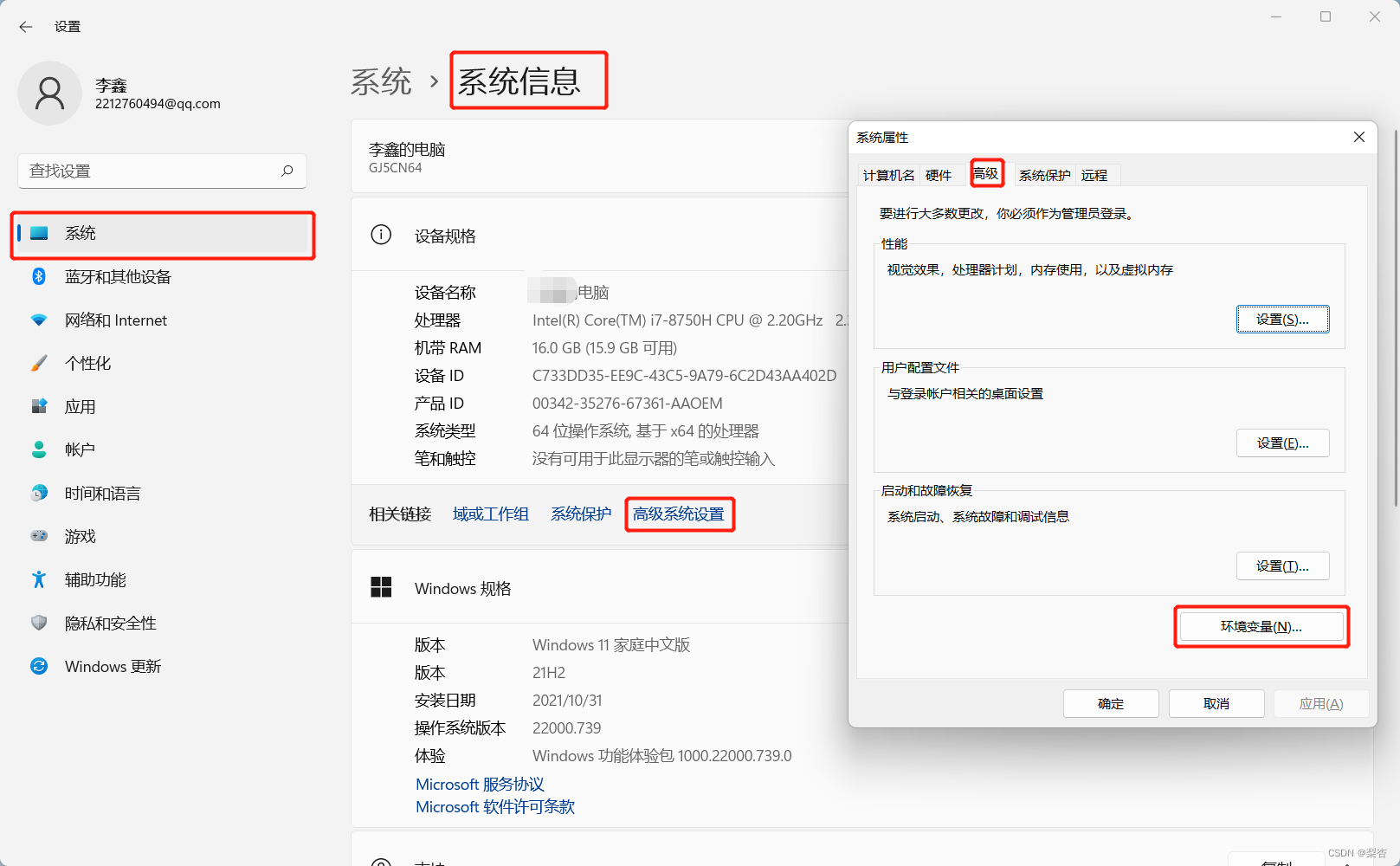Switch to the 远程 tab
This screenshot has width=1400, height=866.
1094,175
